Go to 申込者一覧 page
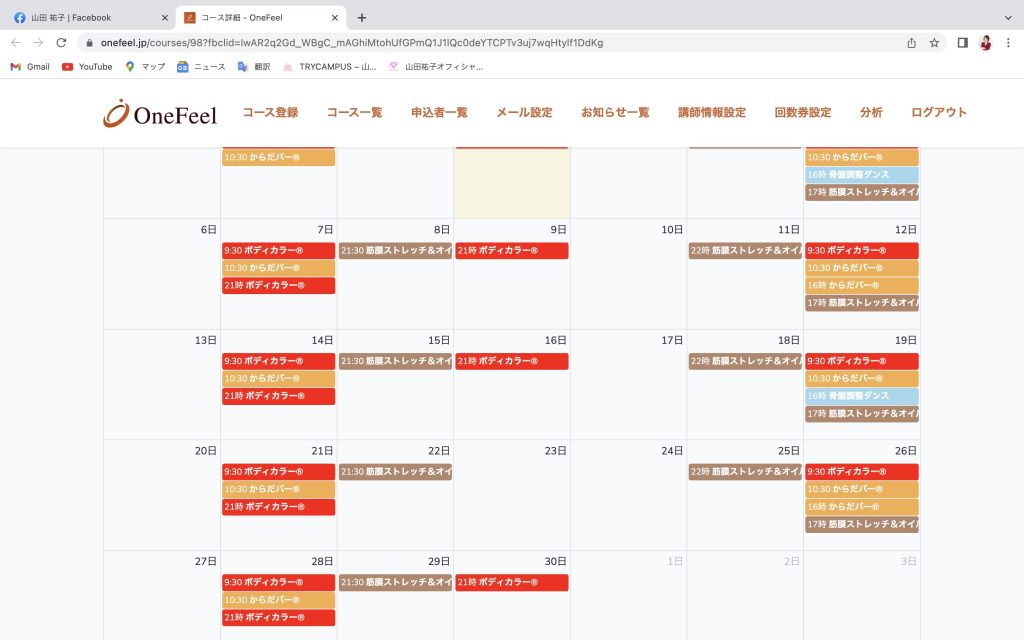Screen dimensions: 1024x640 tap(439, 113)
